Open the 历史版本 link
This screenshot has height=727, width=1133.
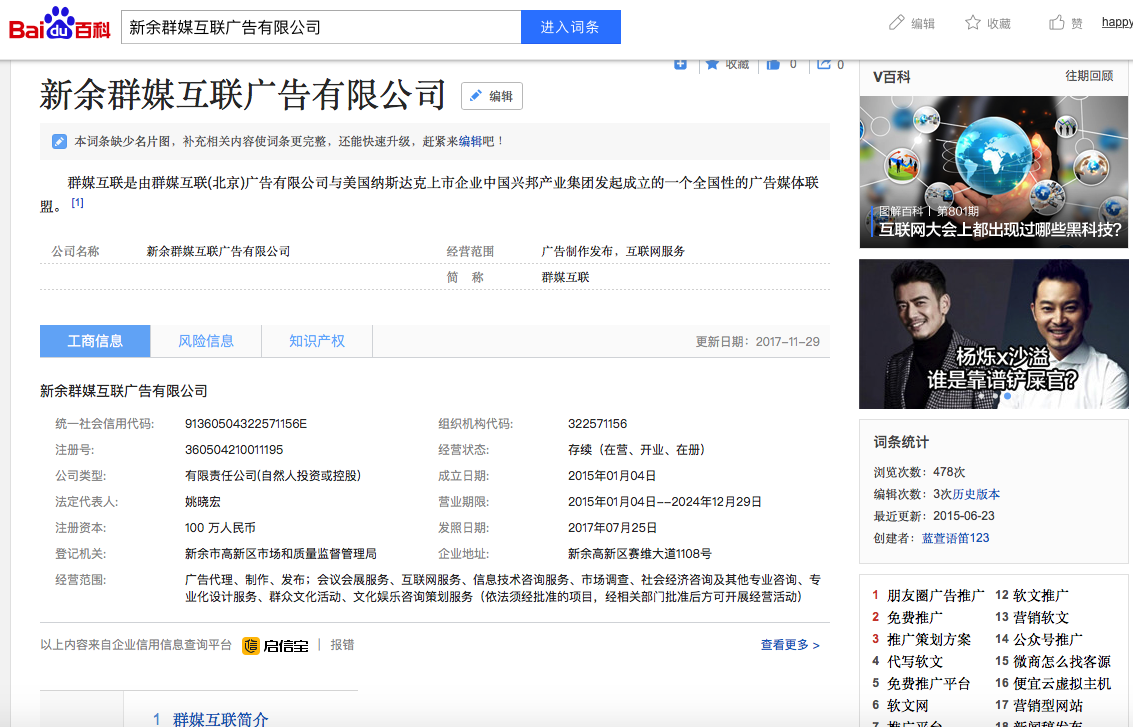(975, 494)
